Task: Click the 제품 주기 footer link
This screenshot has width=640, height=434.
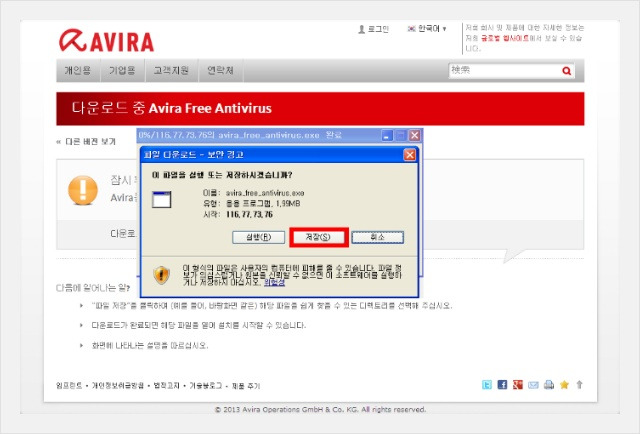Action: 246,385
